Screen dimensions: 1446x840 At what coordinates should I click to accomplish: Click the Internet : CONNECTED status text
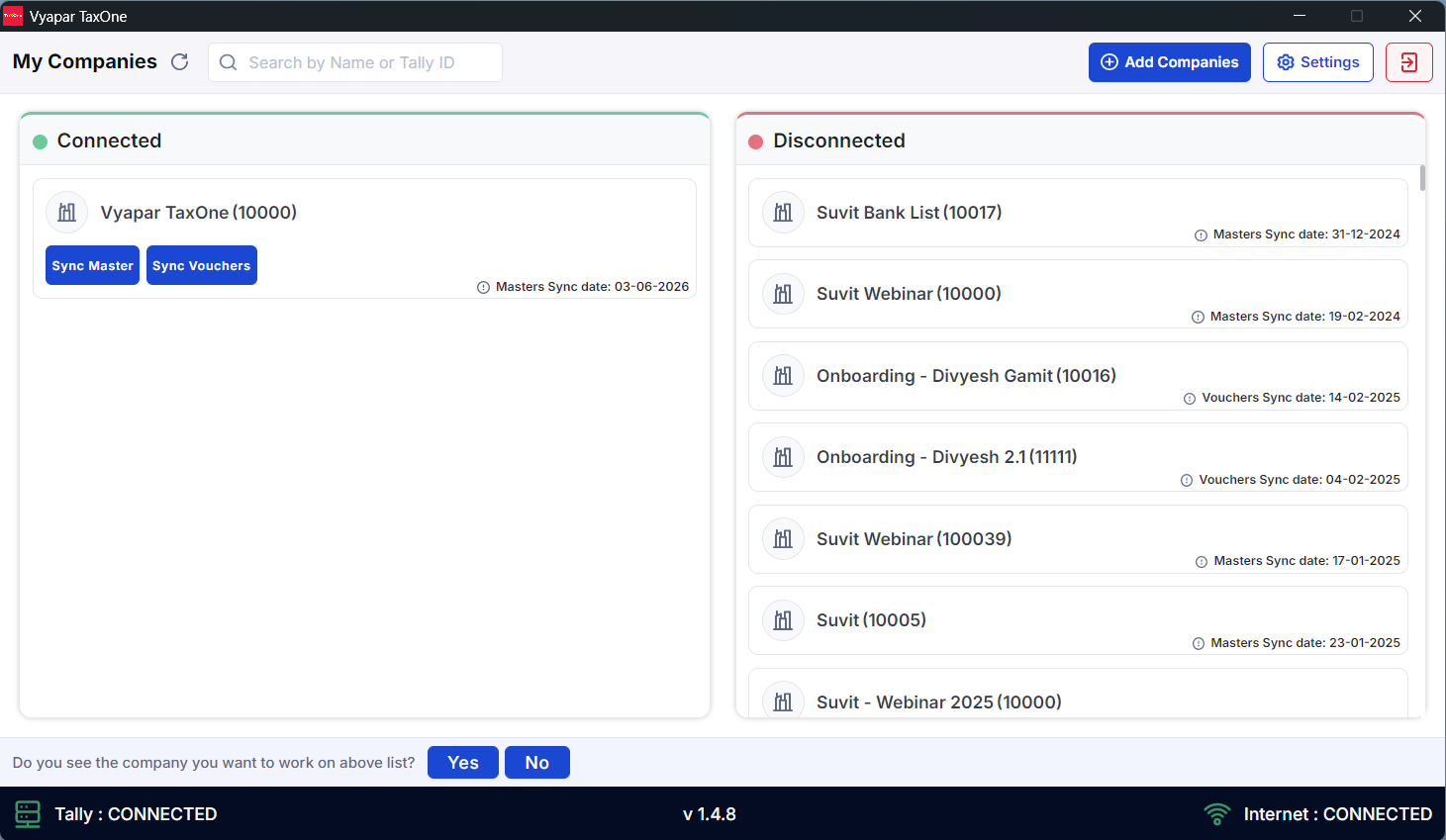pos(1338,814)
